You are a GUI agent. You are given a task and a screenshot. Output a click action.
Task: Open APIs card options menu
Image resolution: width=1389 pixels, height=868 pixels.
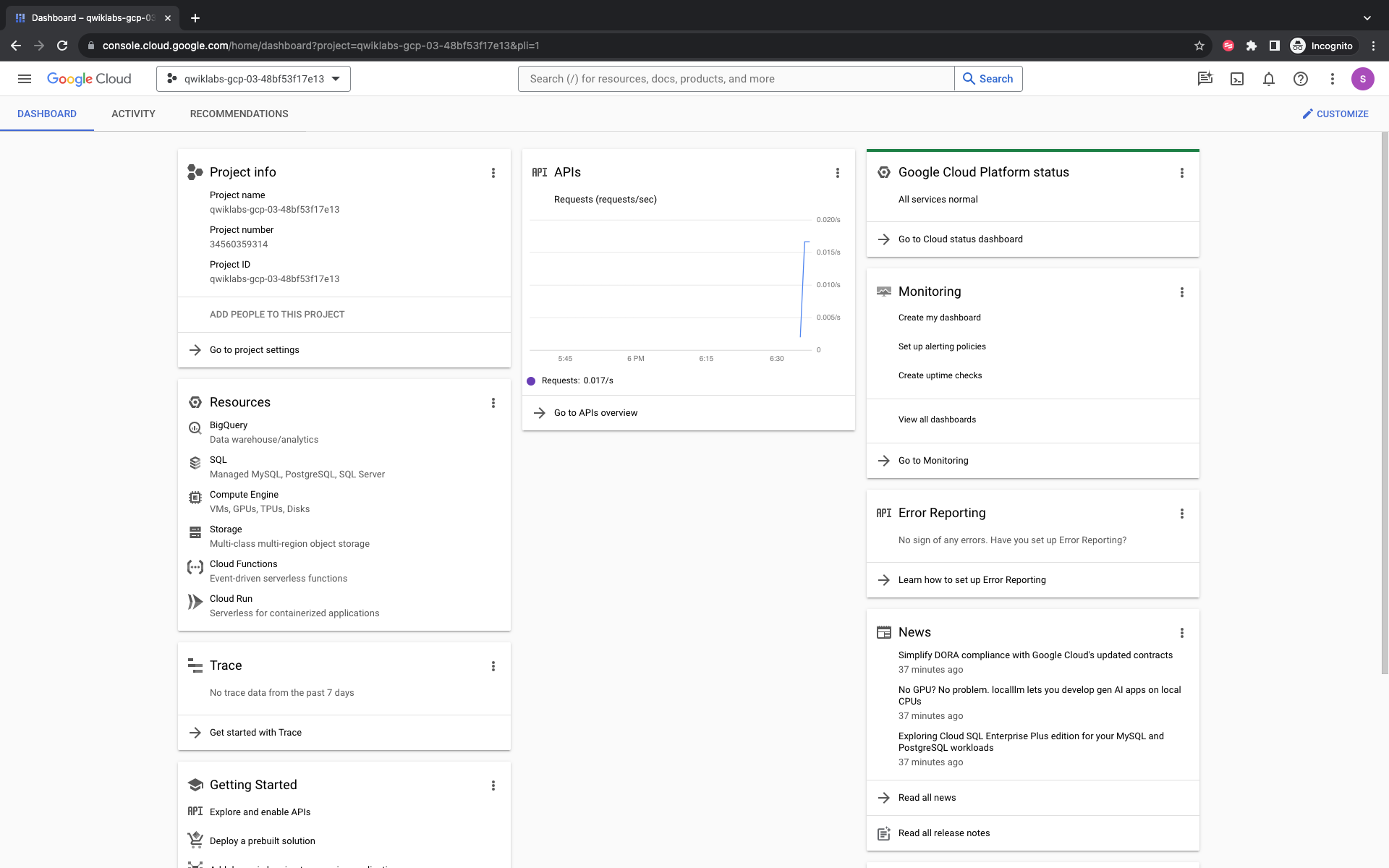[x=838, y=173]
